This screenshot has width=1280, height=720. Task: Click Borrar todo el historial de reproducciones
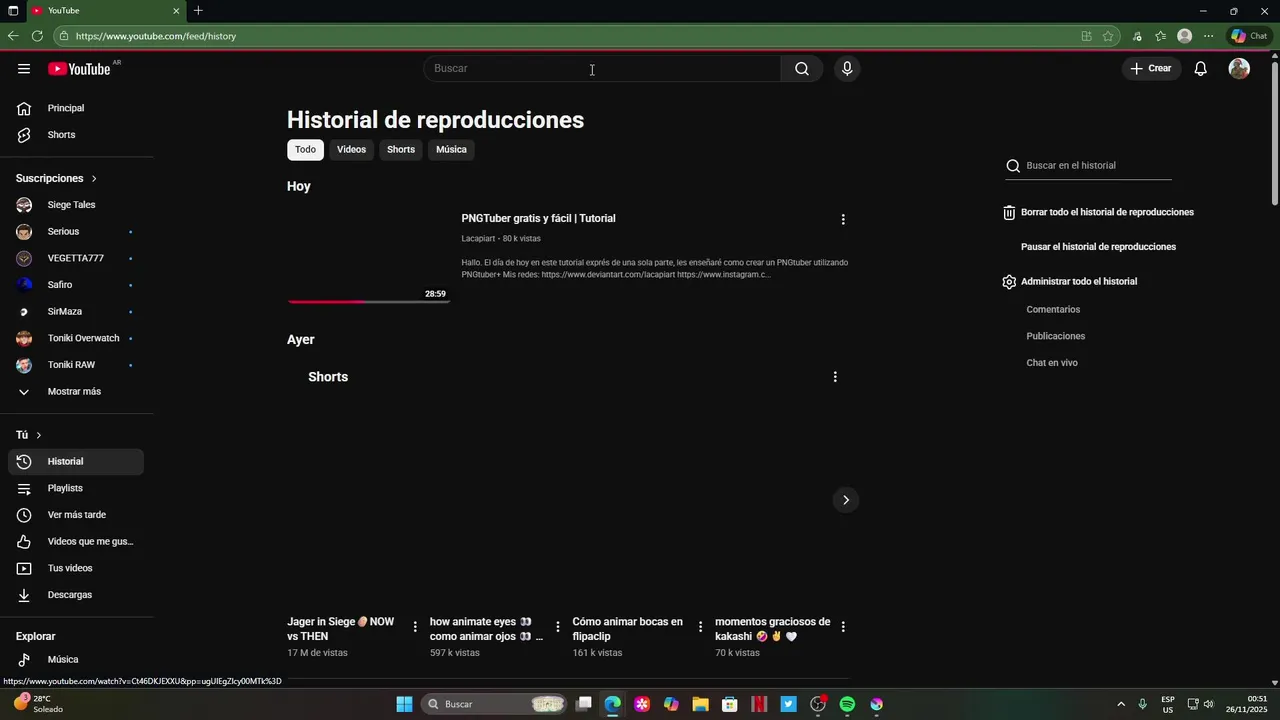1098,213
